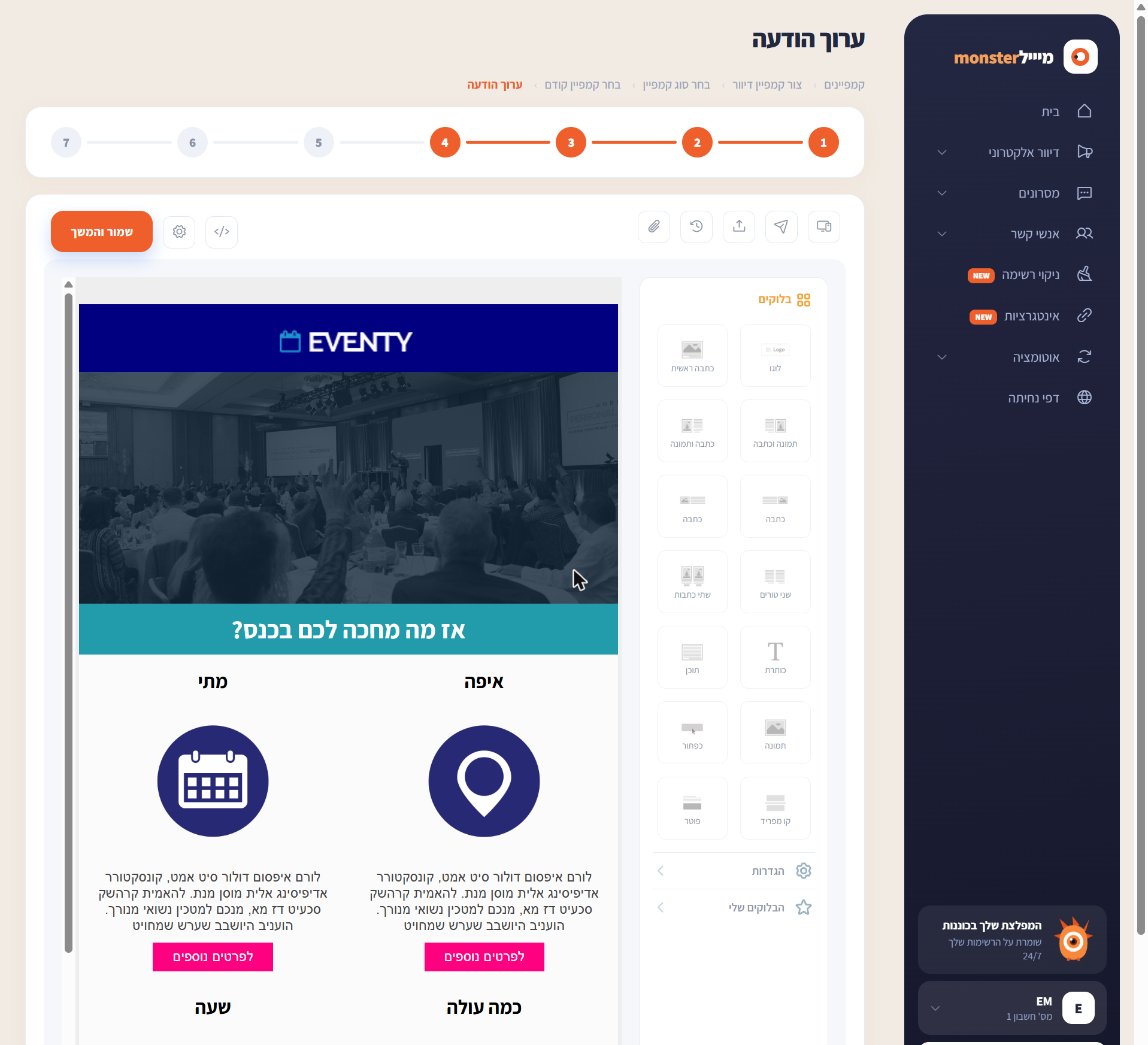The height and width of the screenshot is (1045, 1148).
Task: Select the תוכן content block
Action: click(693, 658)
